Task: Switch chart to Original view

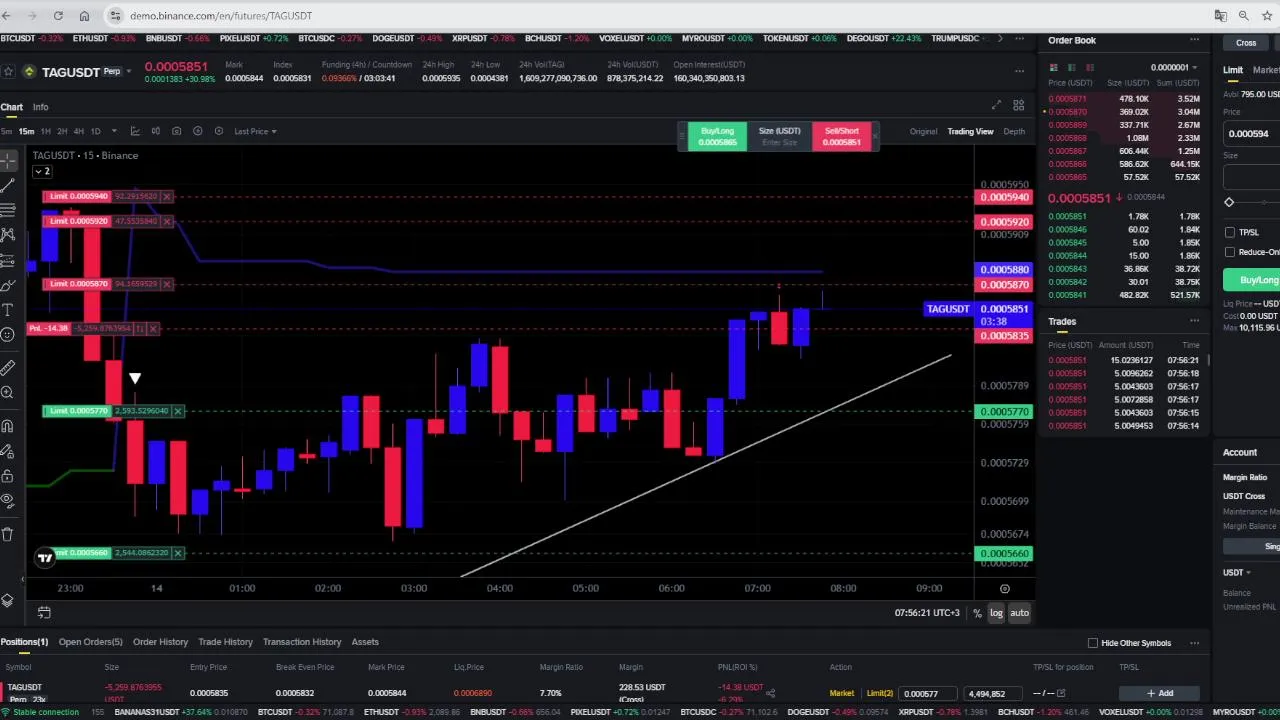Action: click(x=923, y=132)
